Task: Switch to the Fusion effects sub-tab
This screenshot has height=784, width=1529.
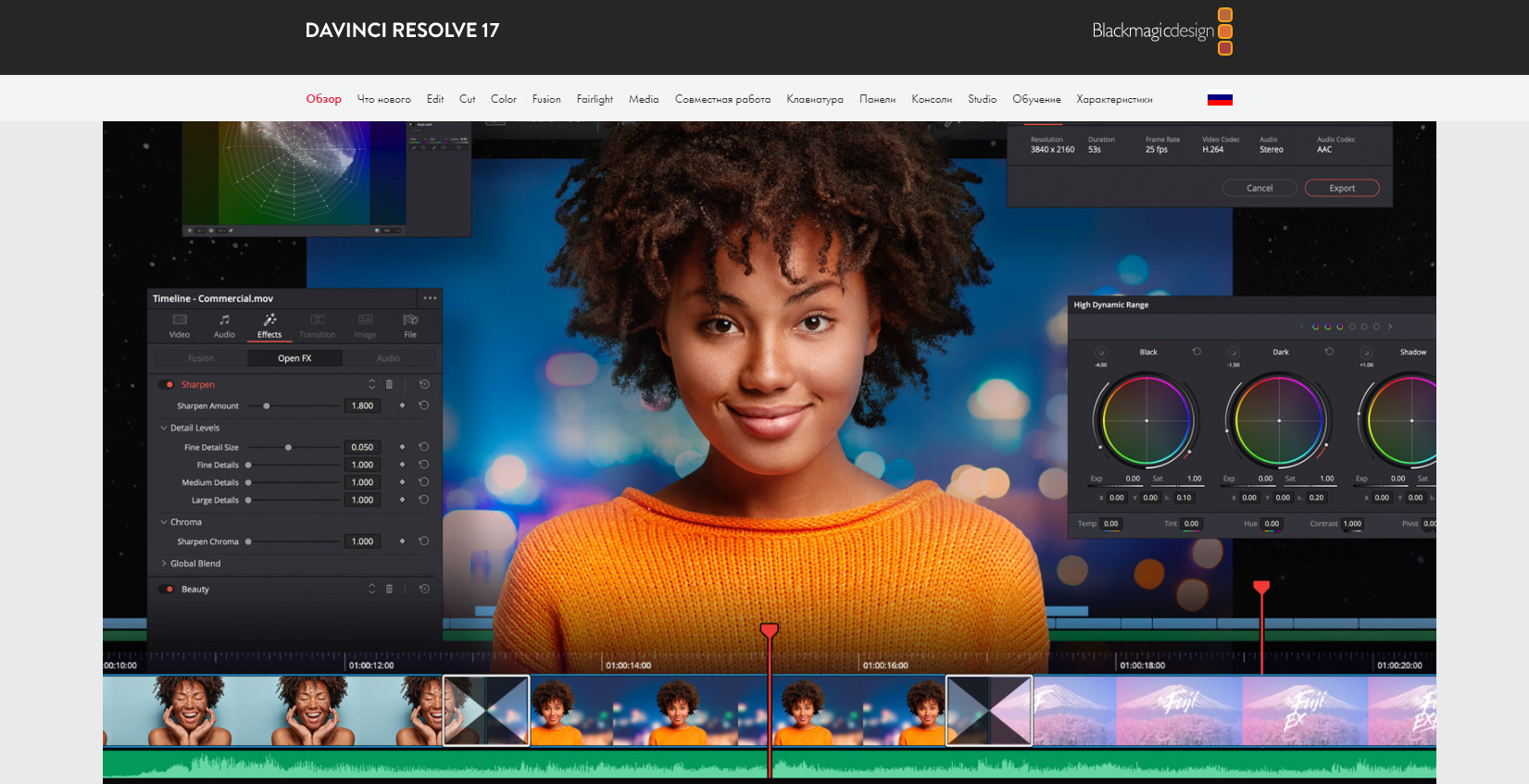Action: pos(201,358)
